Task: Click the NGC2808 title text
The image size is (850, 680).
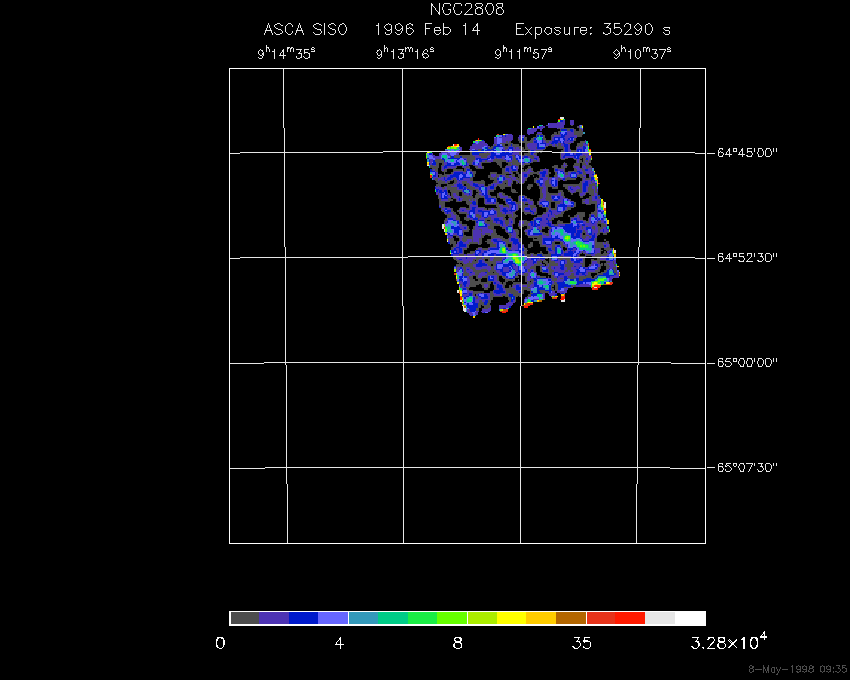Action: (467, 9)
